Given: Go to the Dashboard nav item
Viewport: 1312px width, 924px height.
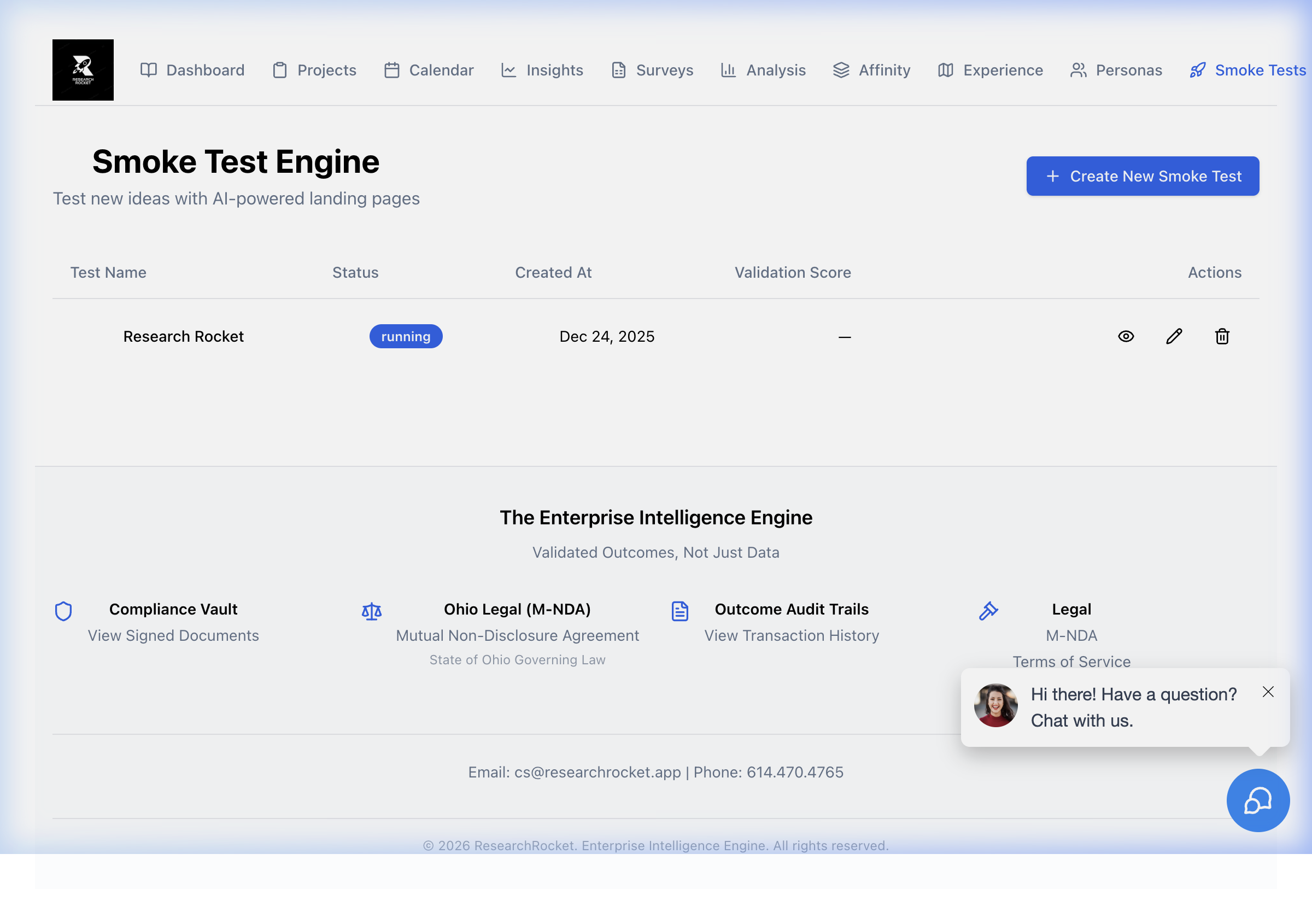Looking at the screenshot, I should click(192, 71).
